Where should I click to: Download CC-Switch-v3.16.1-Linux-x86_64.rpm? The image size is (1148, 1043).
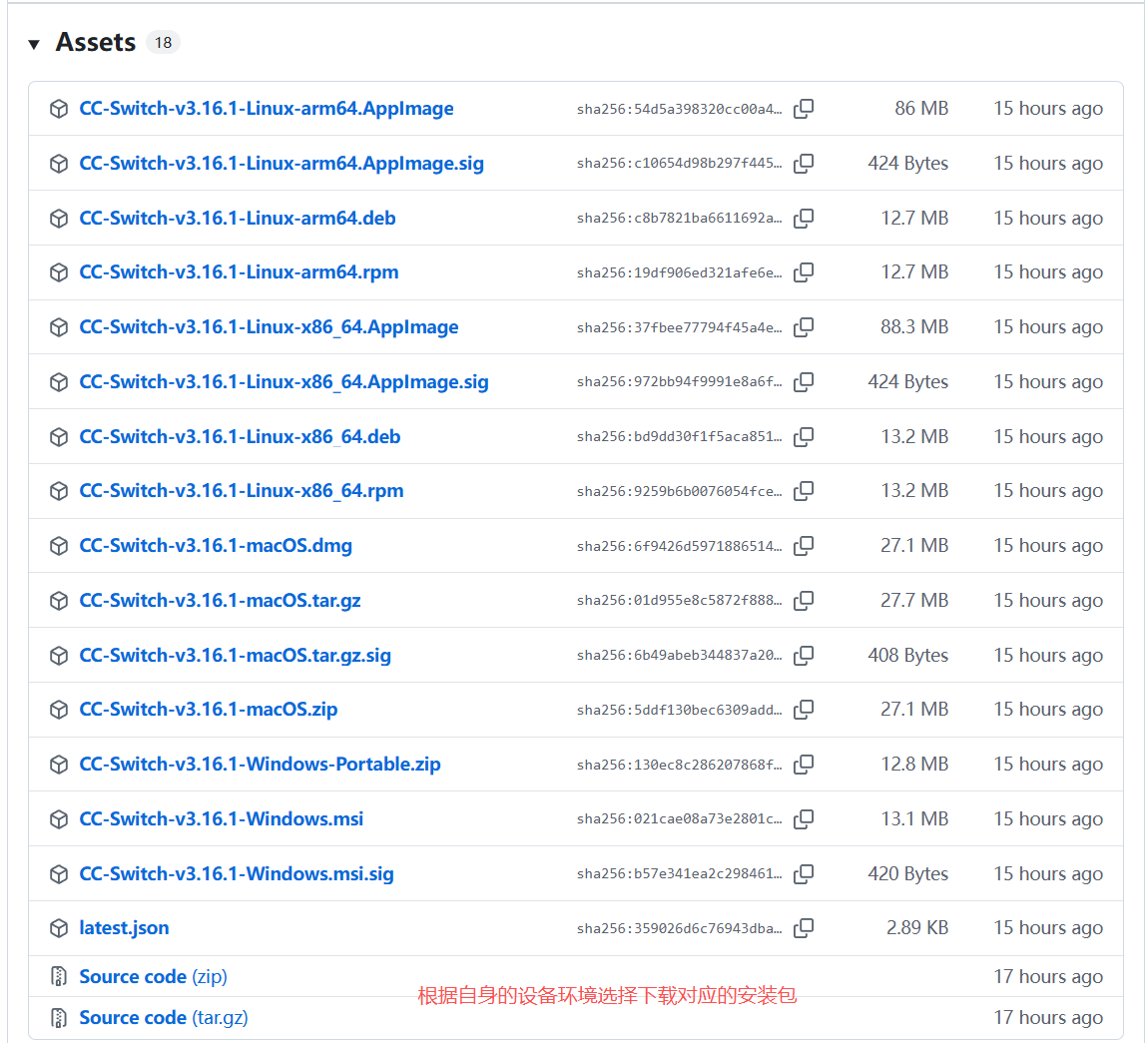pos(241,491)
